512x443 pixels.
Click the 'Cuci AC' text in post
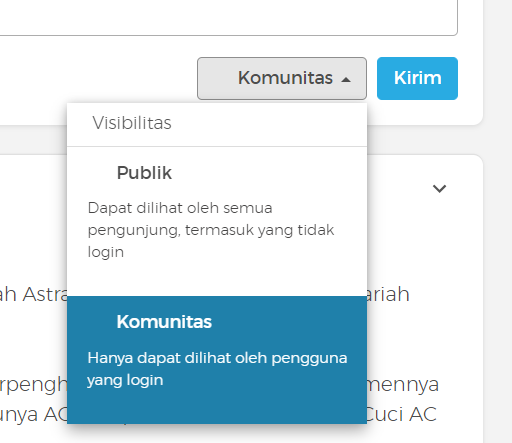click(x=401, y=414)
